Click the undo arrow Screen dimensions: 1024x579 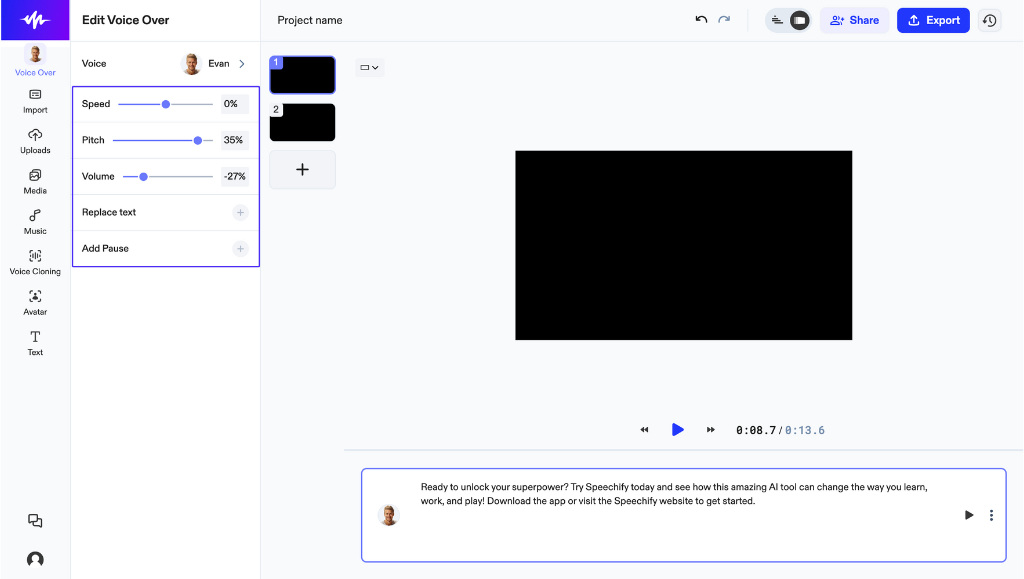tap(701, 20)
